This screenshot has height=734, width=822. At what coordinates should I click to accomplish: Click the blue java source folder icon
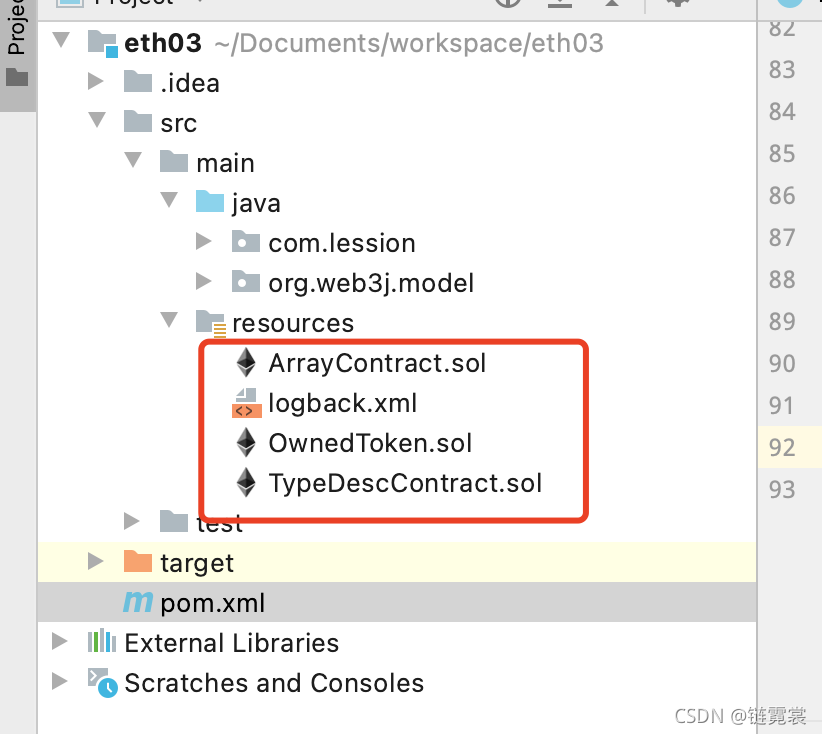(210, 201)
